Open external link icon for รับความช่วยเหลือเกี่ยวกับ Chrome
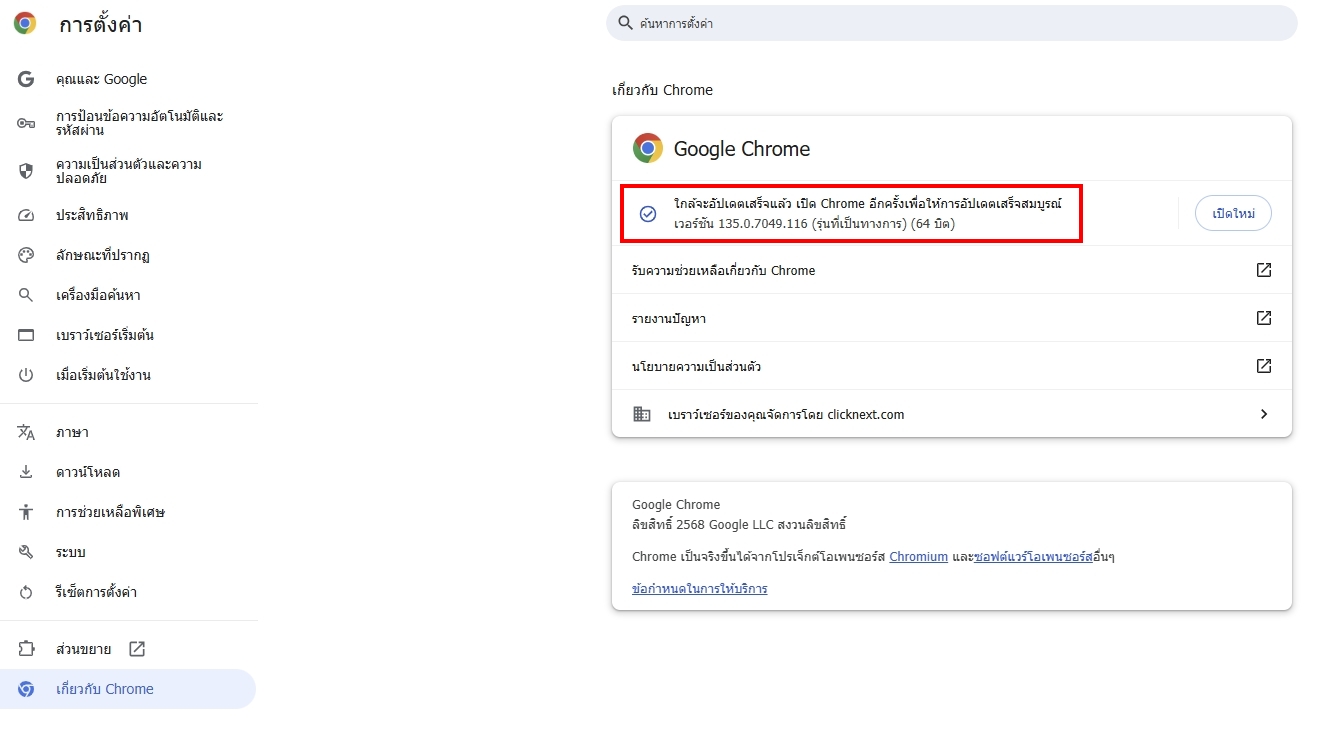The image size is (1333, 738). 1264,270
